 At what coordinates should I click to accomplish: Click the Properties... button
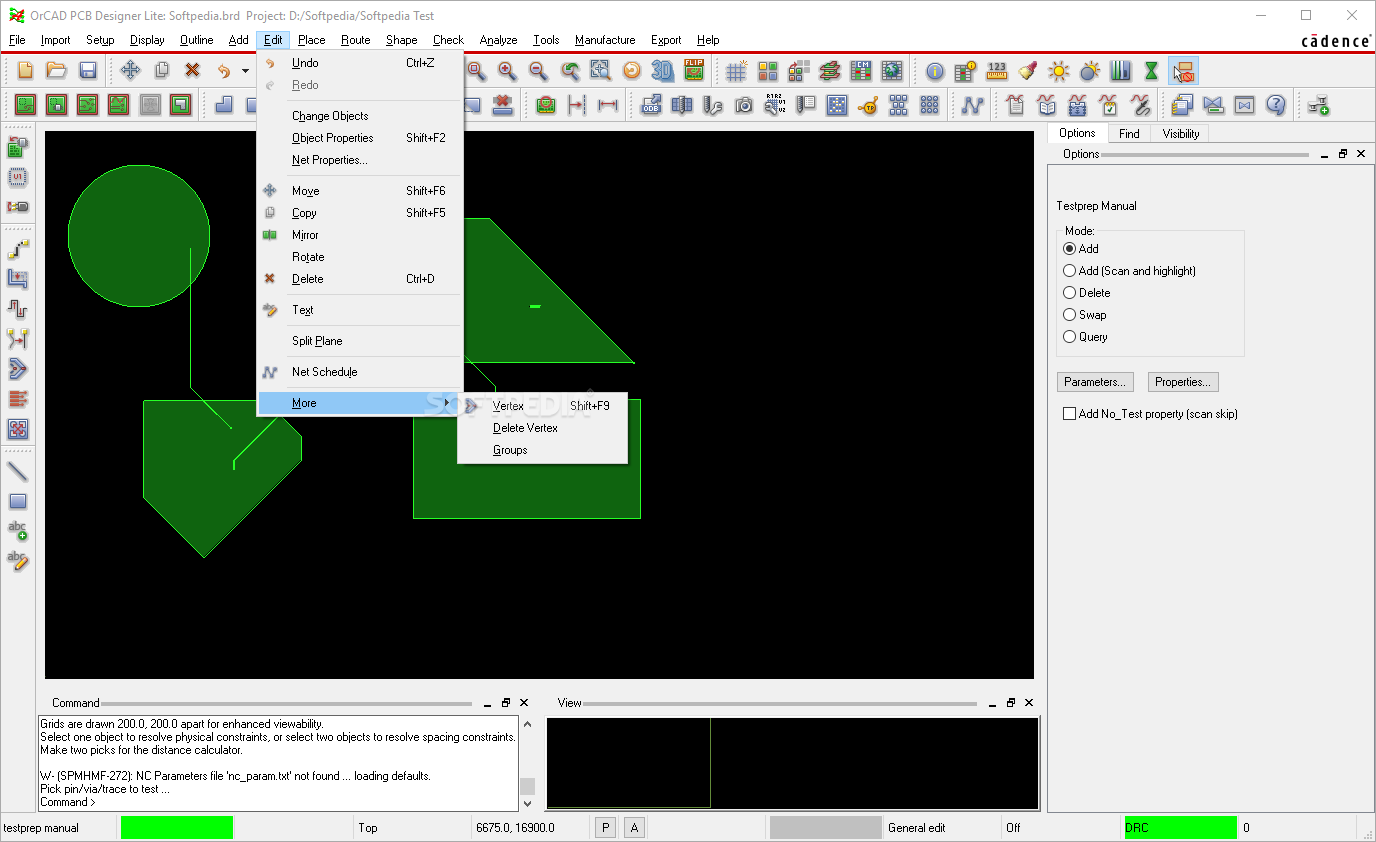[1183, 382]
